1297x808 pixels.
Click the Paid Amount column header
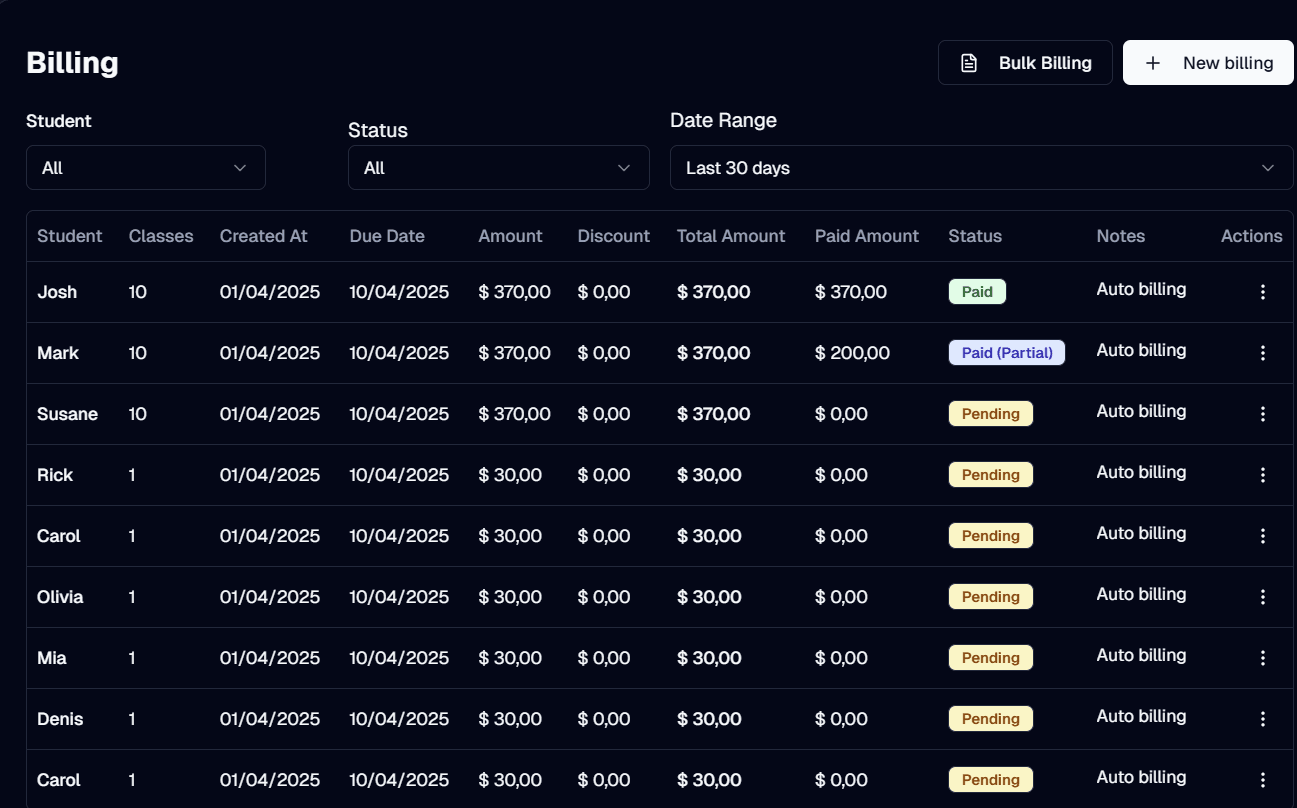pos(866,236)
